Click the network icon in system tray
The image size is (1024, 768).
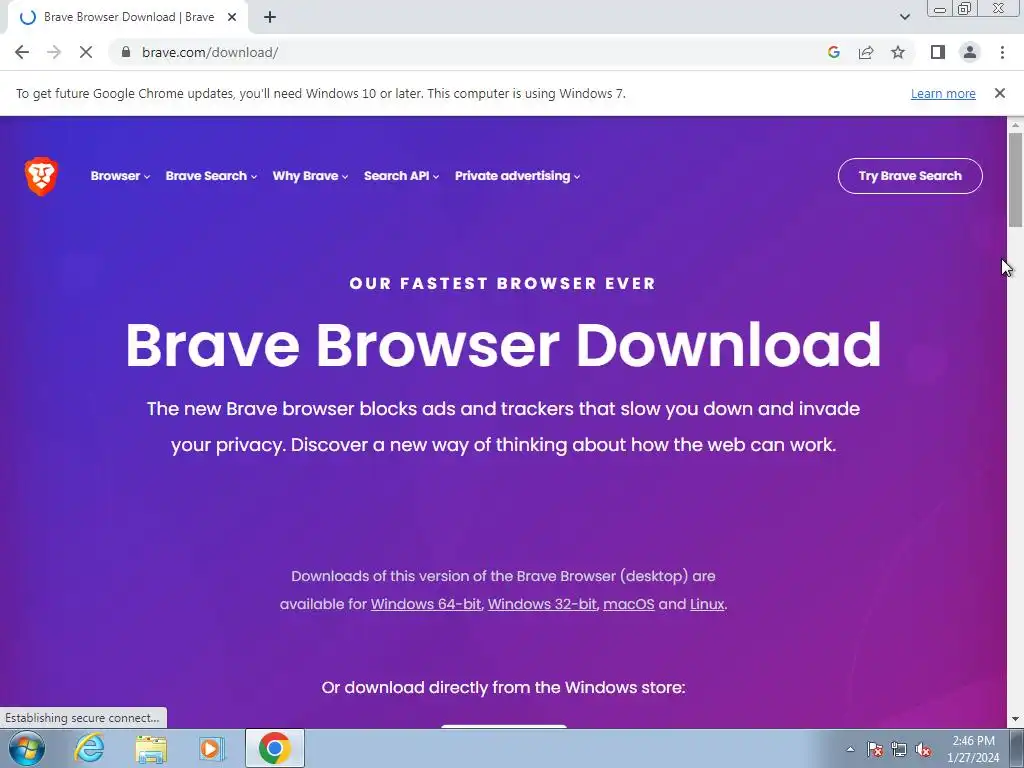pos(899,749)
